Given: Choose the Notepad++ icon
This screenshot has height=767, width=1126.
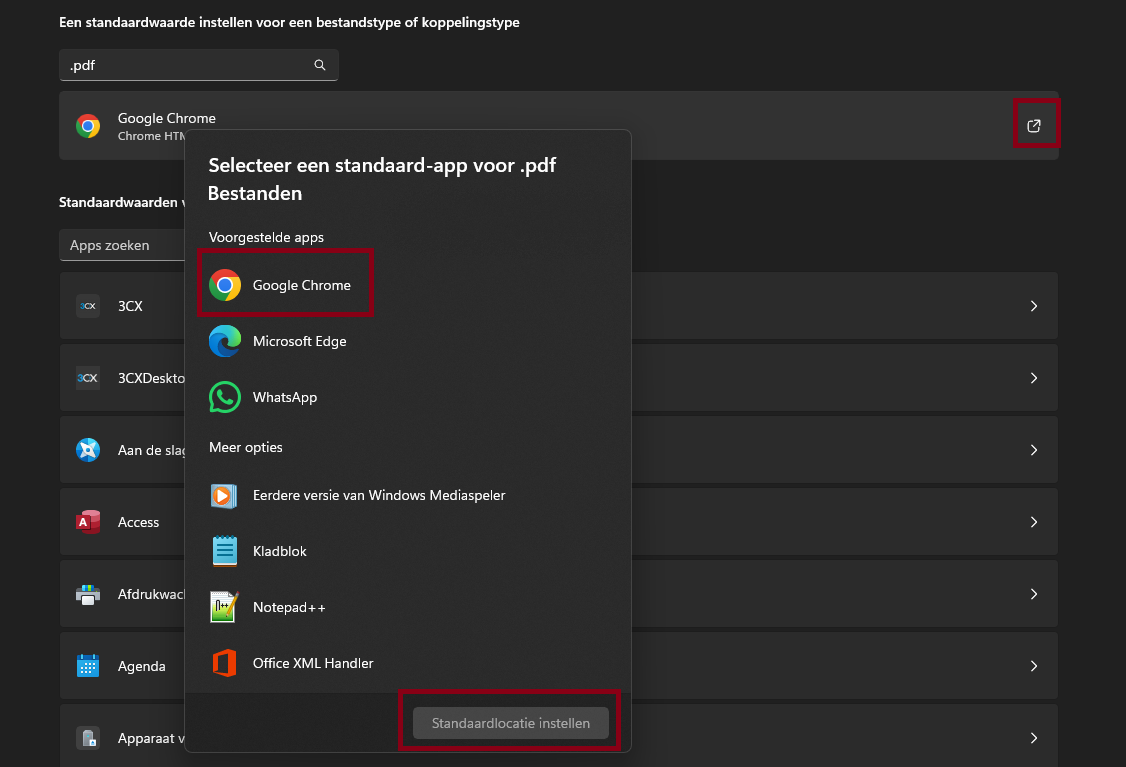Looking at the screenshot, I should tap(223, 607).
